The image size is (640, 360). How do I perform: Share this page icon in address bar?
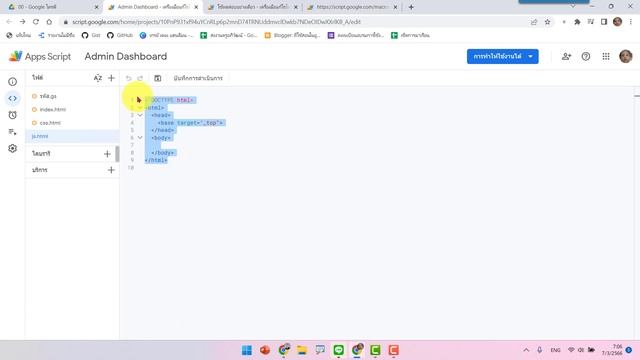click(x=534, y=22)
